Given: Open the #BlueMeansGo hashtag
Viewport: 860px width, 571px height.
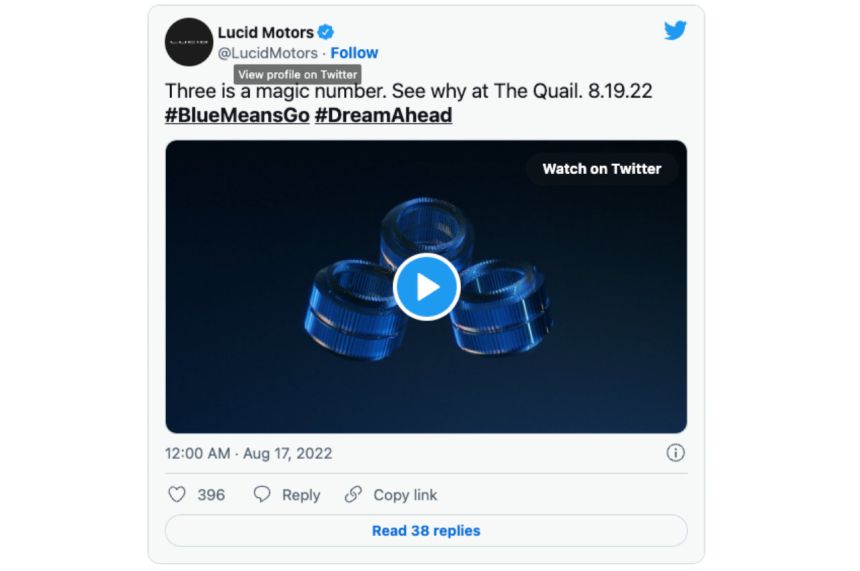Looking at the screenshot, I should click(x=236, y=115).
